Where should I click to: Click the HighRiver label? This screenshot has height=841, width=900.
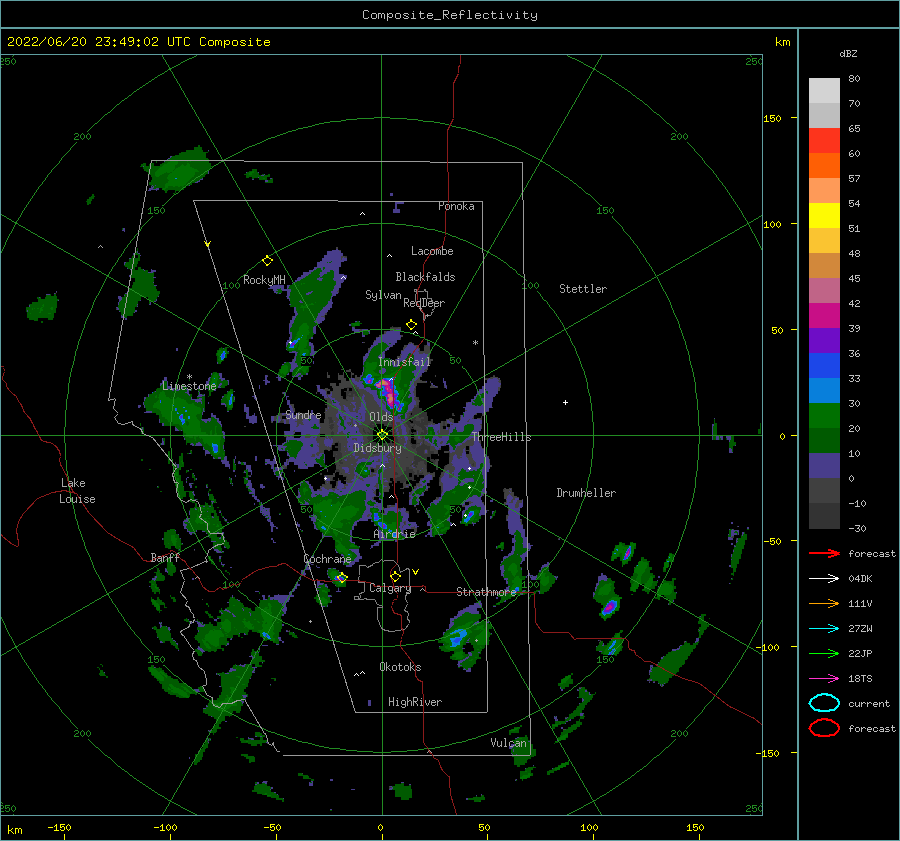pos(414,702)
